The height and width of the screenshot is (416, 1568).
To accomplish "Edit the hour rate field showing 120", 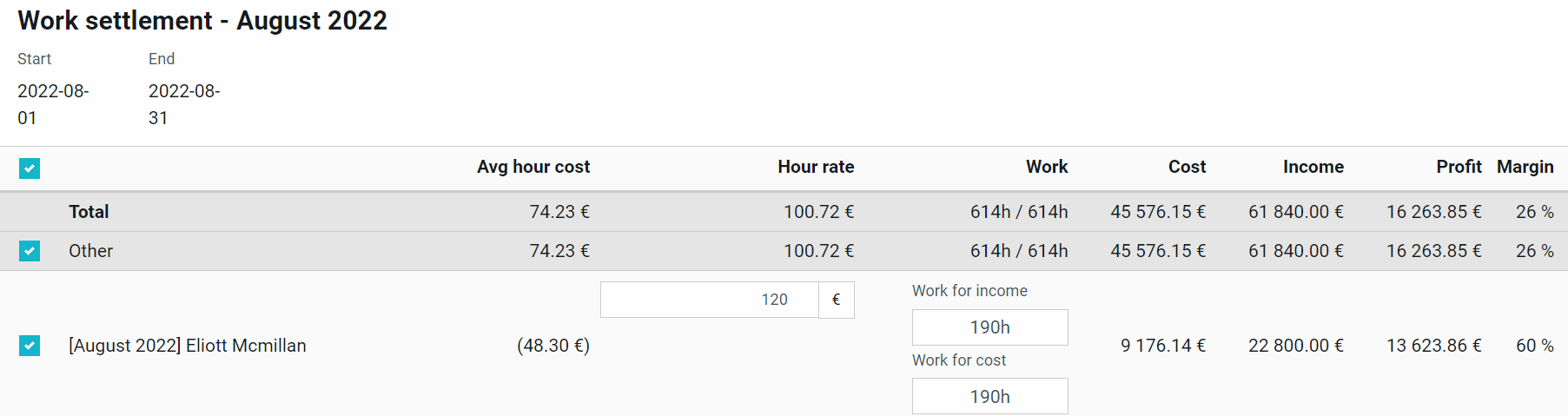I will [x=709, y=300].
